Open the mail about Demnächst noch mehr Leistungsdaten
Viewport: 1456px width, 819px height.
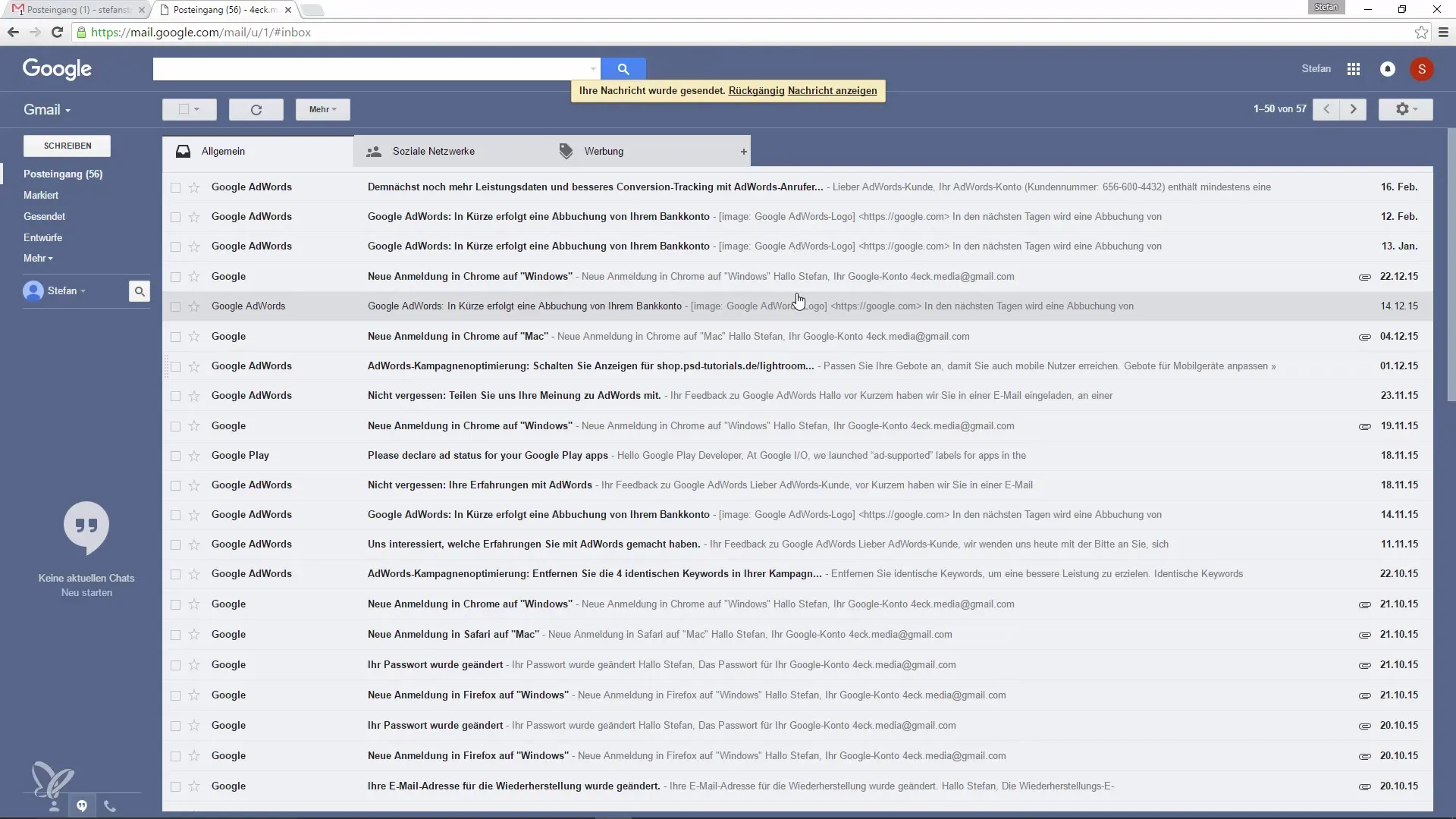[798, 187]
